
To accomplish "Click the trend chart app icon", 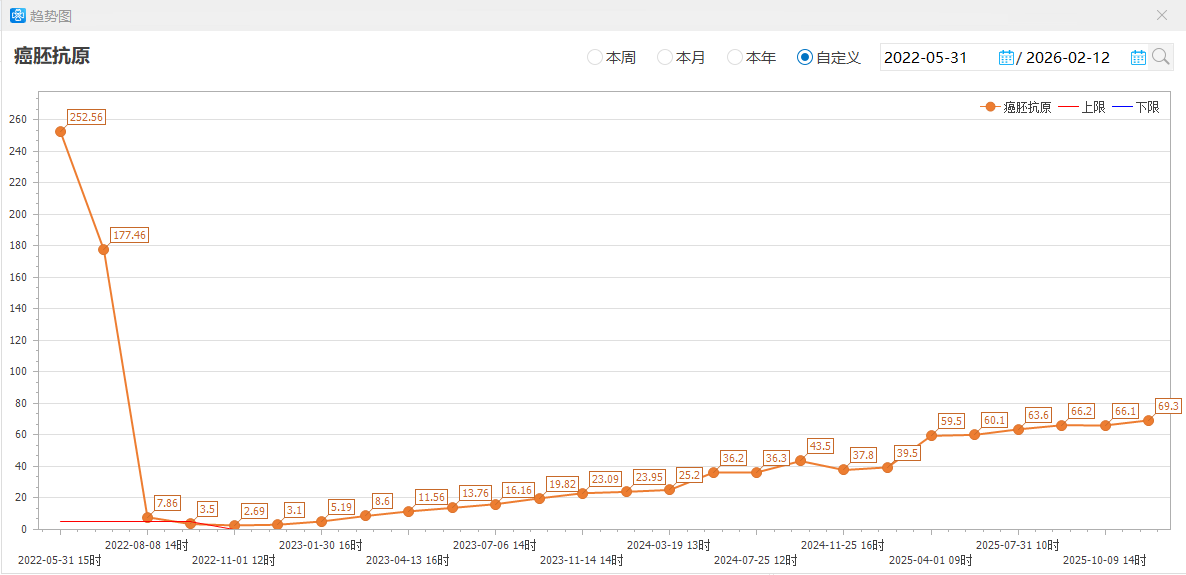I will tap(17, 15).
